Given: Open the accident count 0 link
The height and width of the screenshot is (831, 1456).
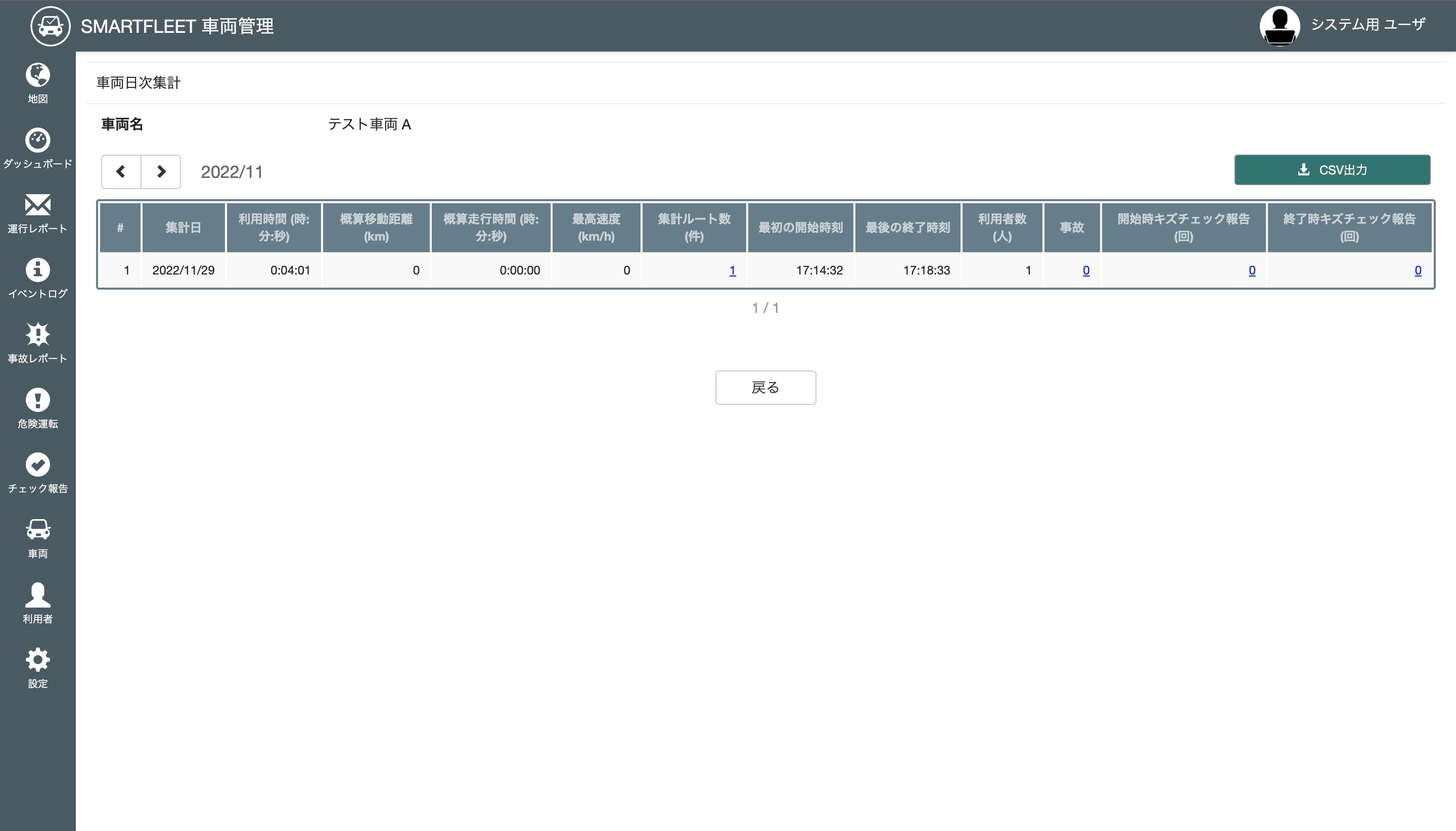Looking at the screenshot, I should point(1085,270).
